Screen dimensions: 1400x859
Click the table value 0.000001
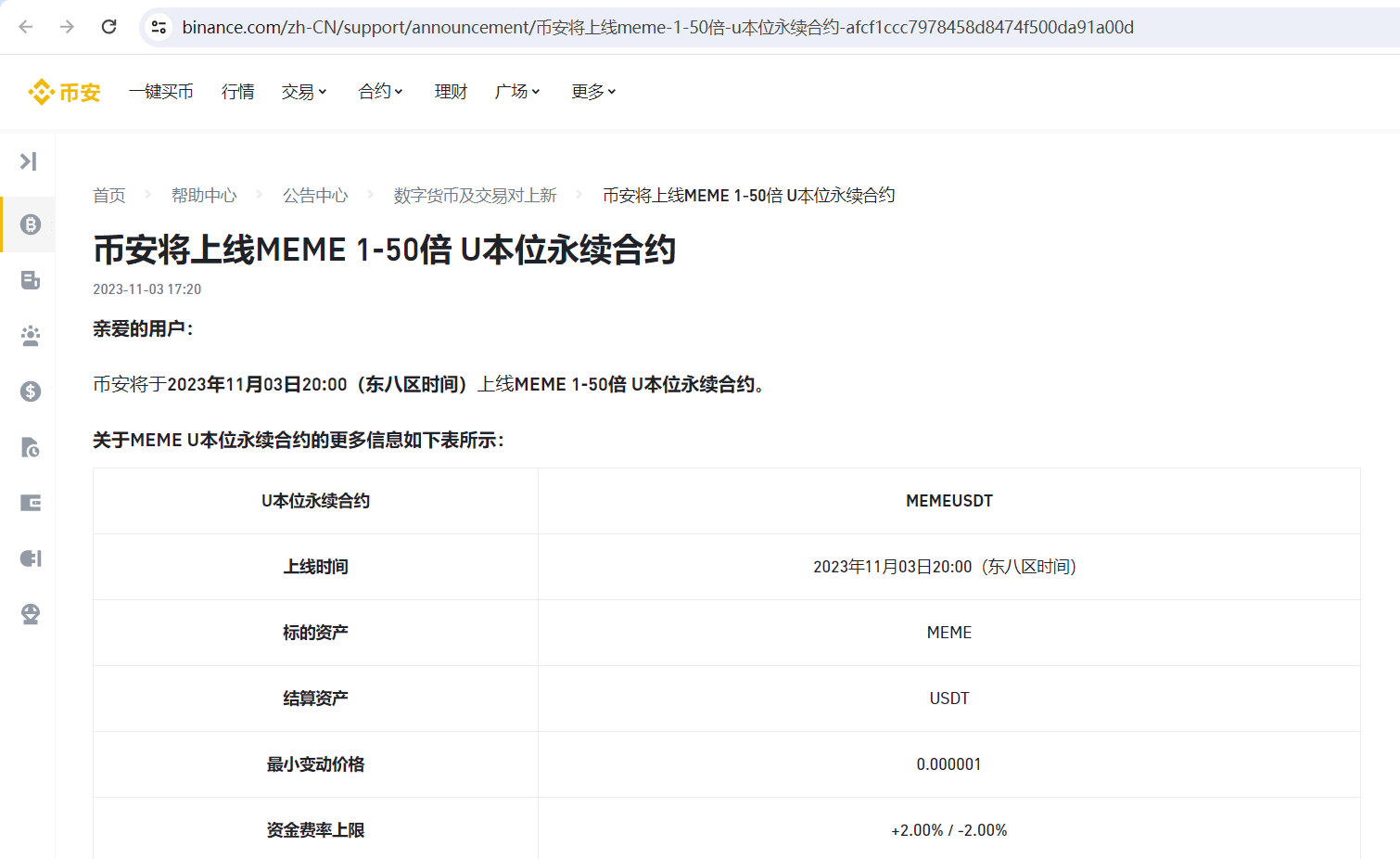[x=948, y=764]
